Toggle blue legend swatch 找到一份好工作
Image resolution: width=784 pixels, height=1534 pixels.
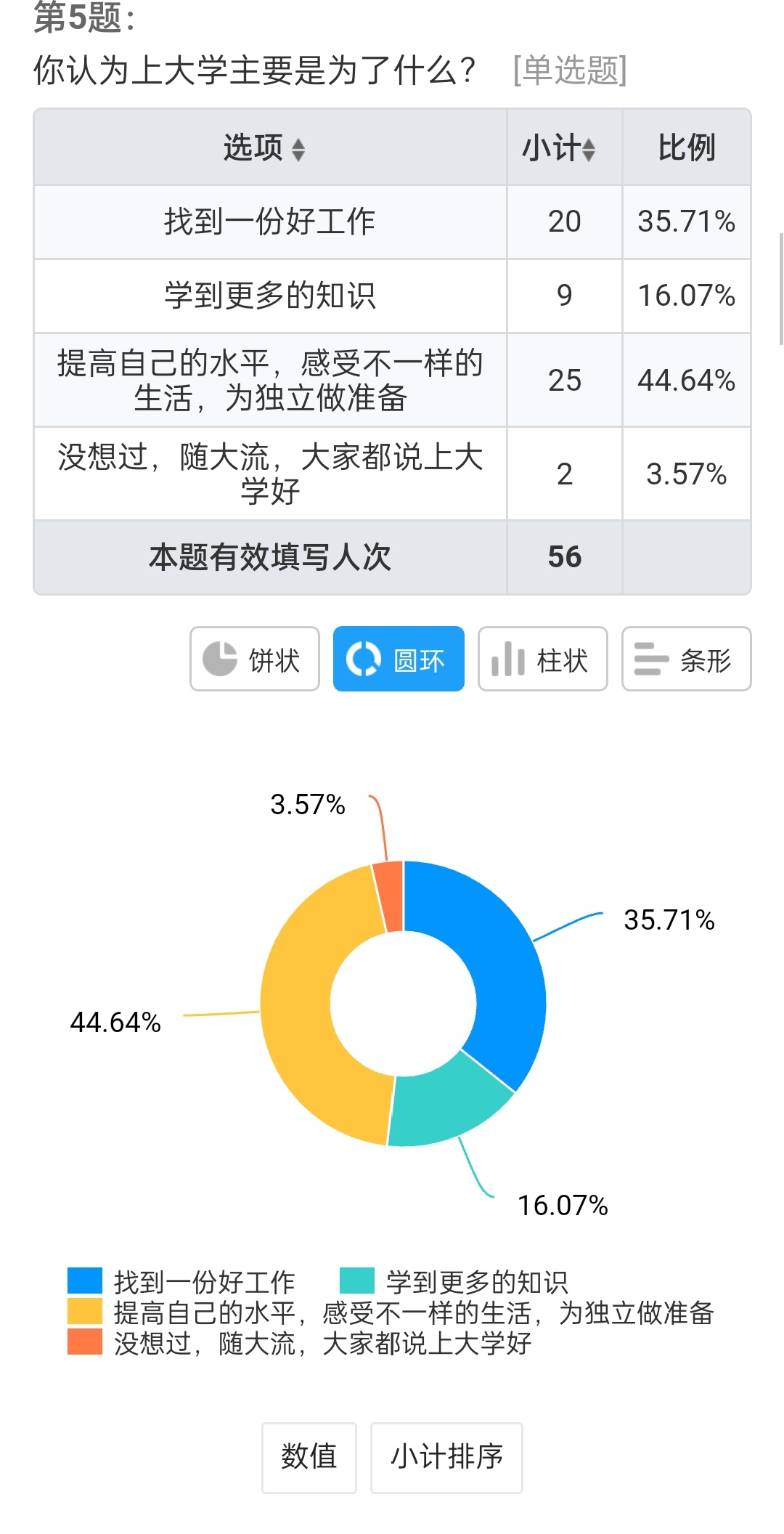click(85, 1281)
